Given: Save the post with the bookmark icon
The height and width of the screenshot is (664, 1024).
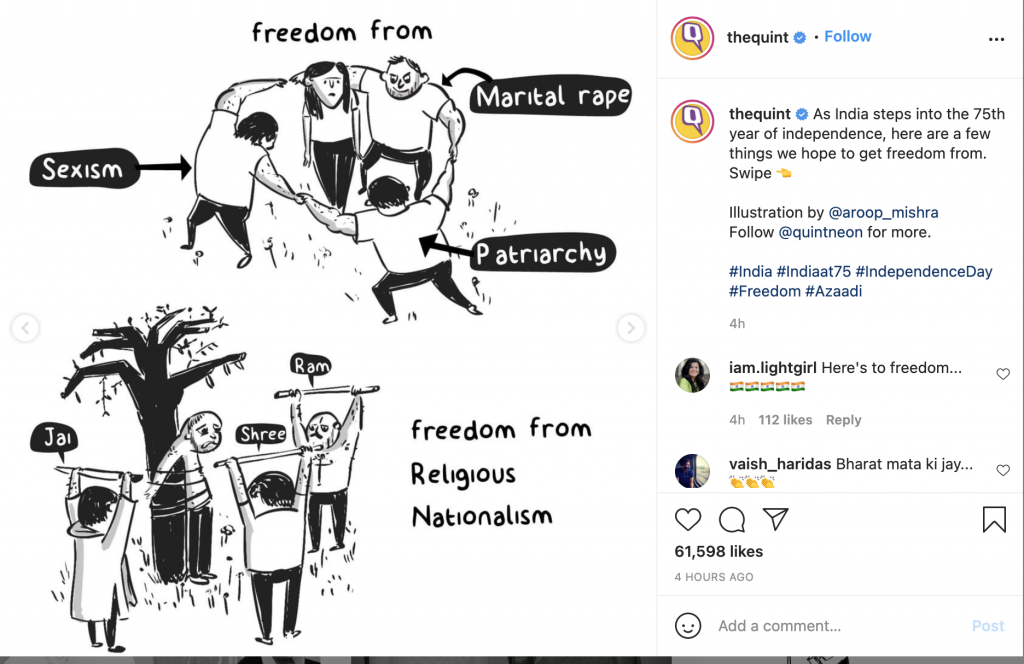Looking at the screenshot, I should 994,520.
